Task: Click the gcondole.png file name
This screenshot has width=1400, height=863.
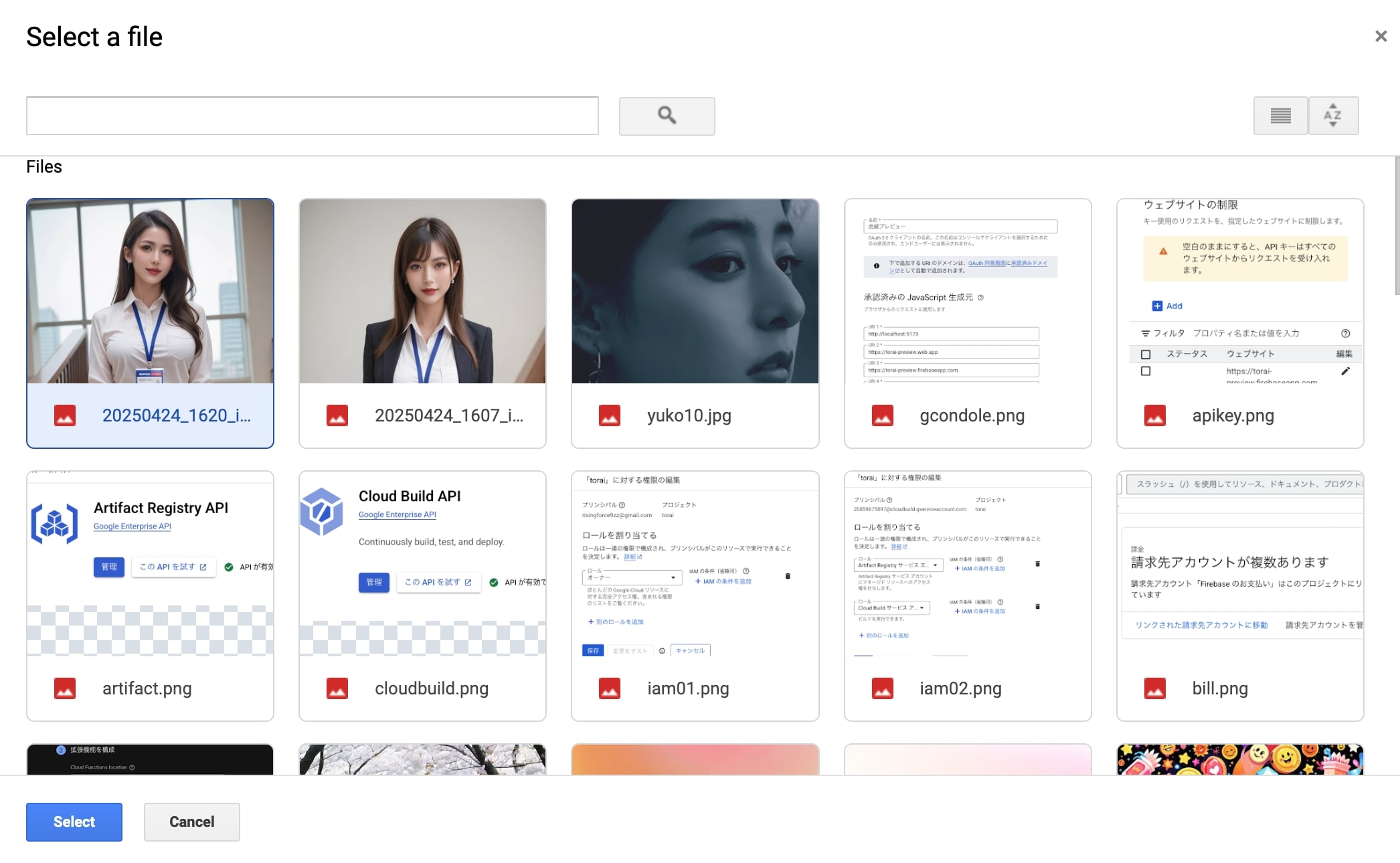Action: [x=972, y=416]
